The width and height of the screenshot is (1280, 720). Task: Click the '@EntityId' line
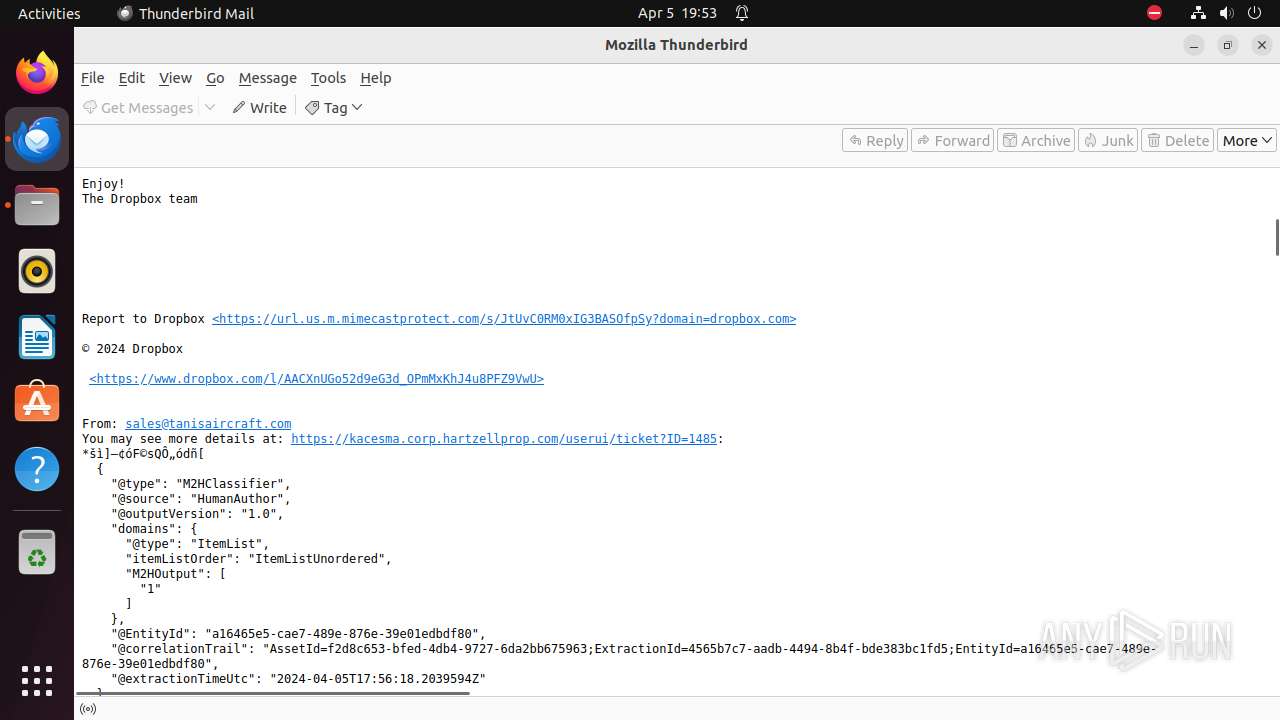298,634
